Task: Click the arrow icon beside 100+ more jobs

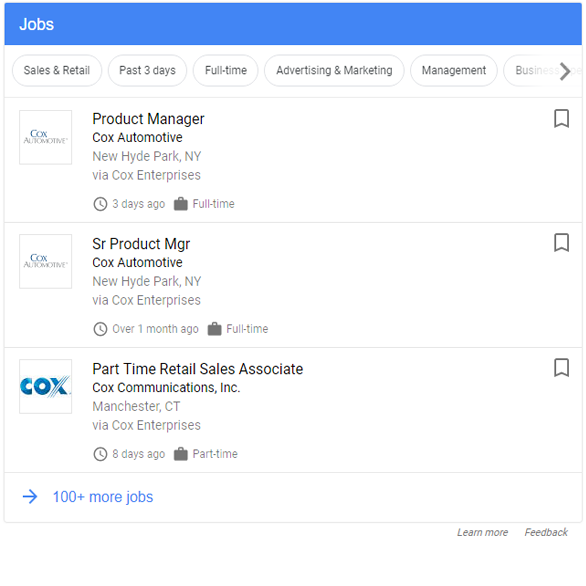Action: [30, 497]
